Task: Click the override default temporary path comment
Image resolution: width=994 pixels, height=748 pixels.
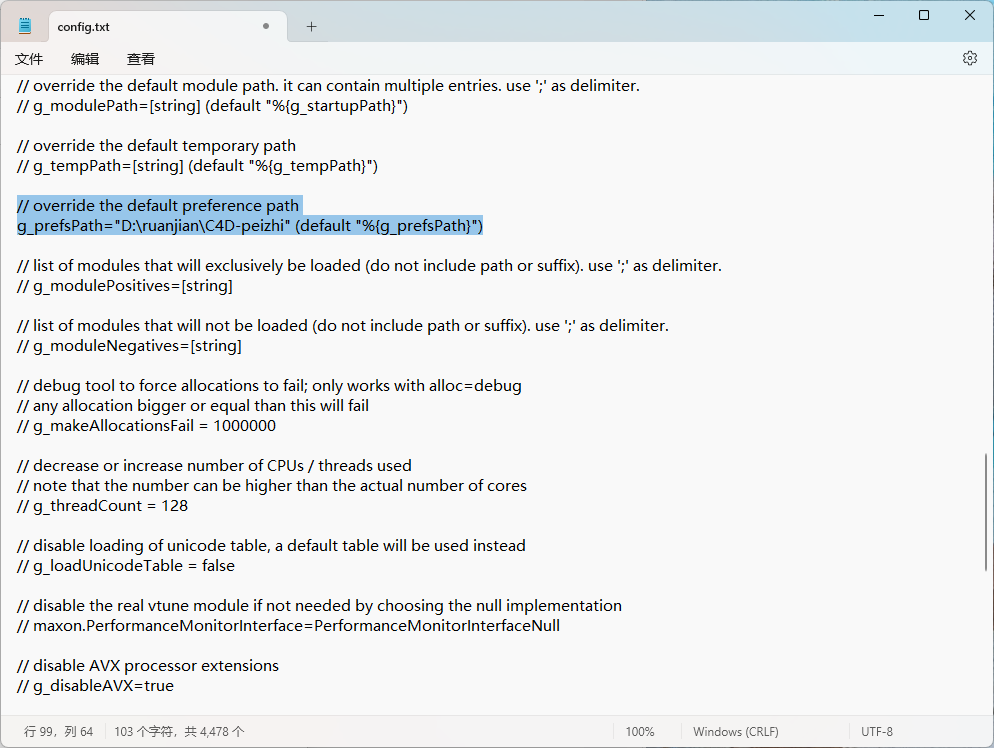Action: click(157, 146)
